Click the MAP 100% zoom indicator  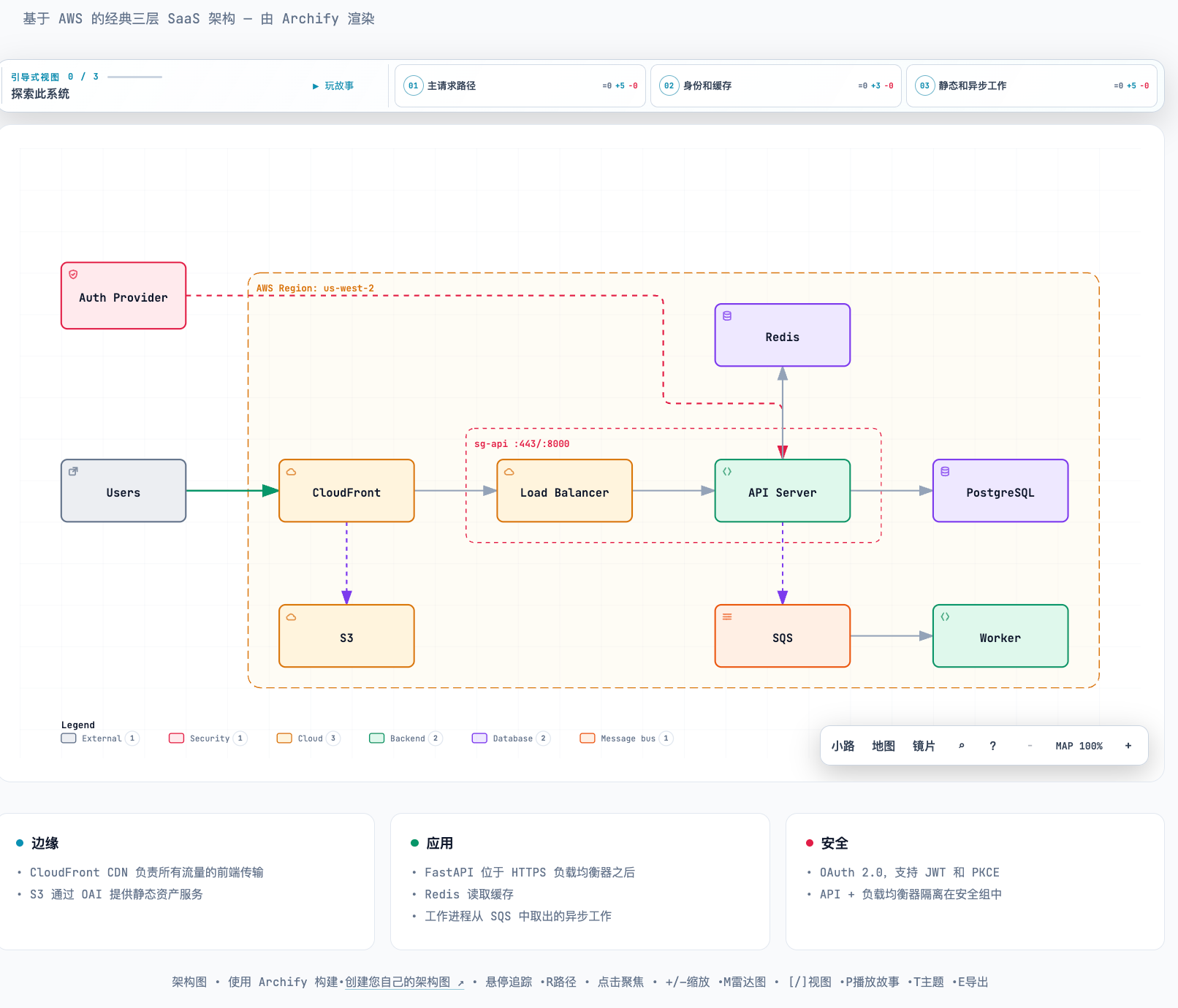click(1079, 746)
